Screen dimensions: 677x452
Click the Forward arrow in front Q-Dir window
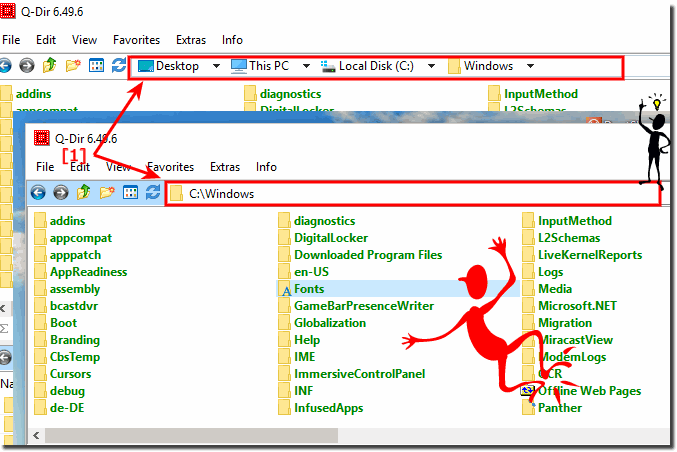(x=61, y=193)
